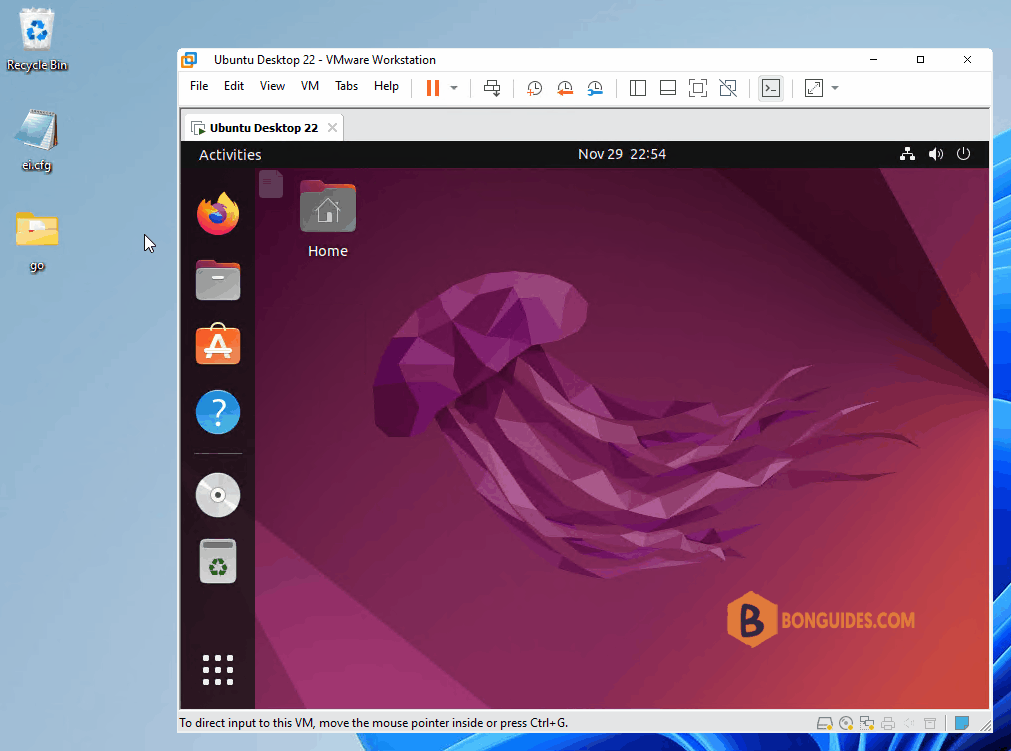Click the stretch guest display icon
This screenshot has width=1011, height=751.
[x=814, y=88]
